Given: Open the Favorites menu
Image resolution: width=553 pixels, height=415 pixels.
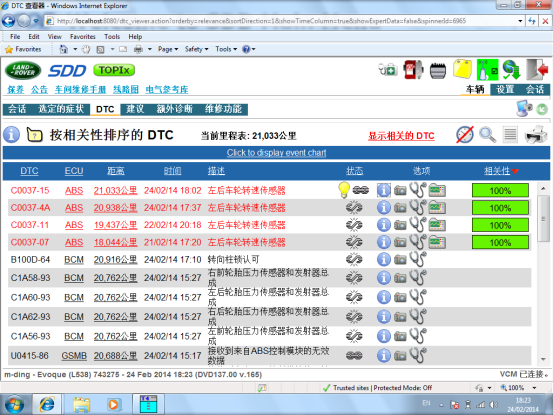Looking at the screenshot, I should tap(83, 37).
